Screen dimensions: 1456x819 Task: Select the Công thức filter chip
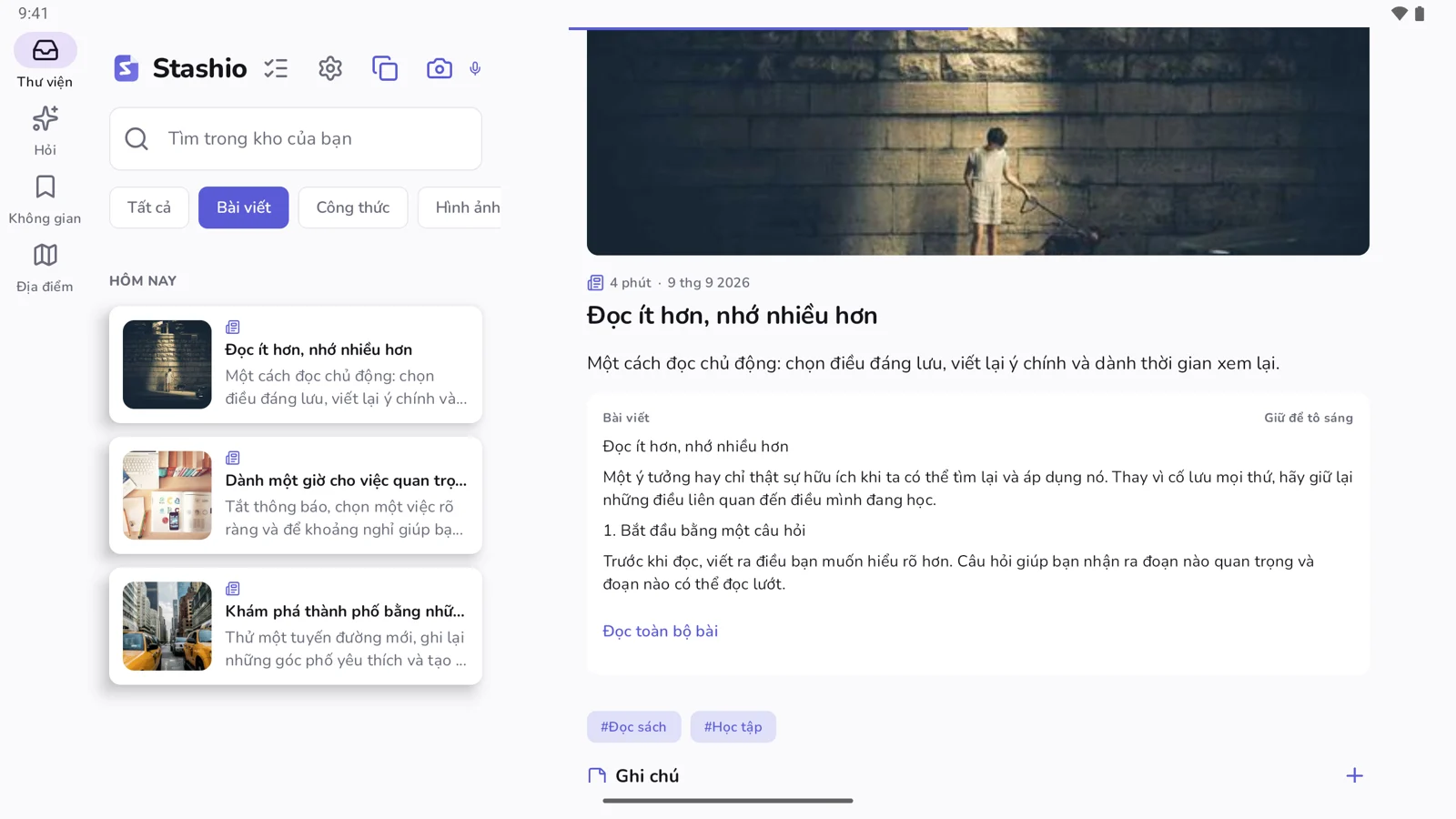353,207
